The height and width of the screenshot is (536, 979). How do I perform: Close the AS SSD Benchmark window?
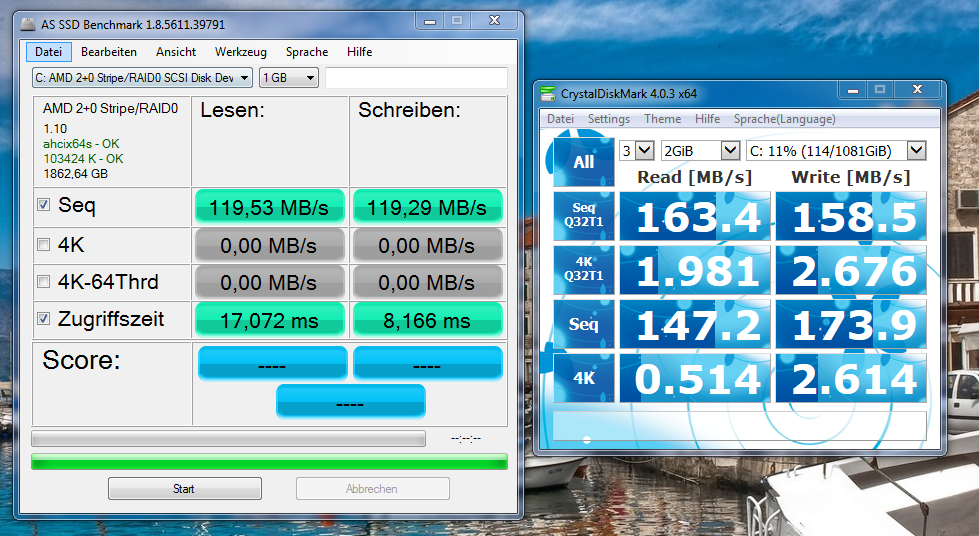(x=494, y=21)
